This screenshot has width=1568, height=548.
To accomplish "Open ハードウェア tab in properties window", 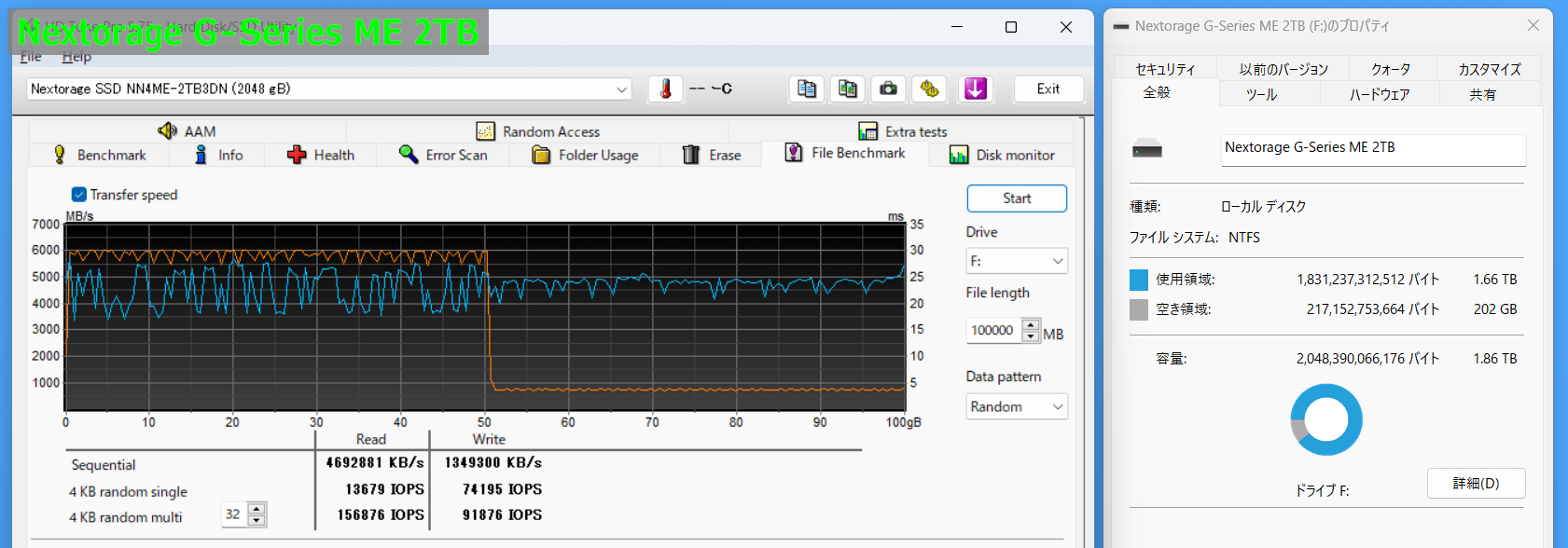I will [1380, 94].
